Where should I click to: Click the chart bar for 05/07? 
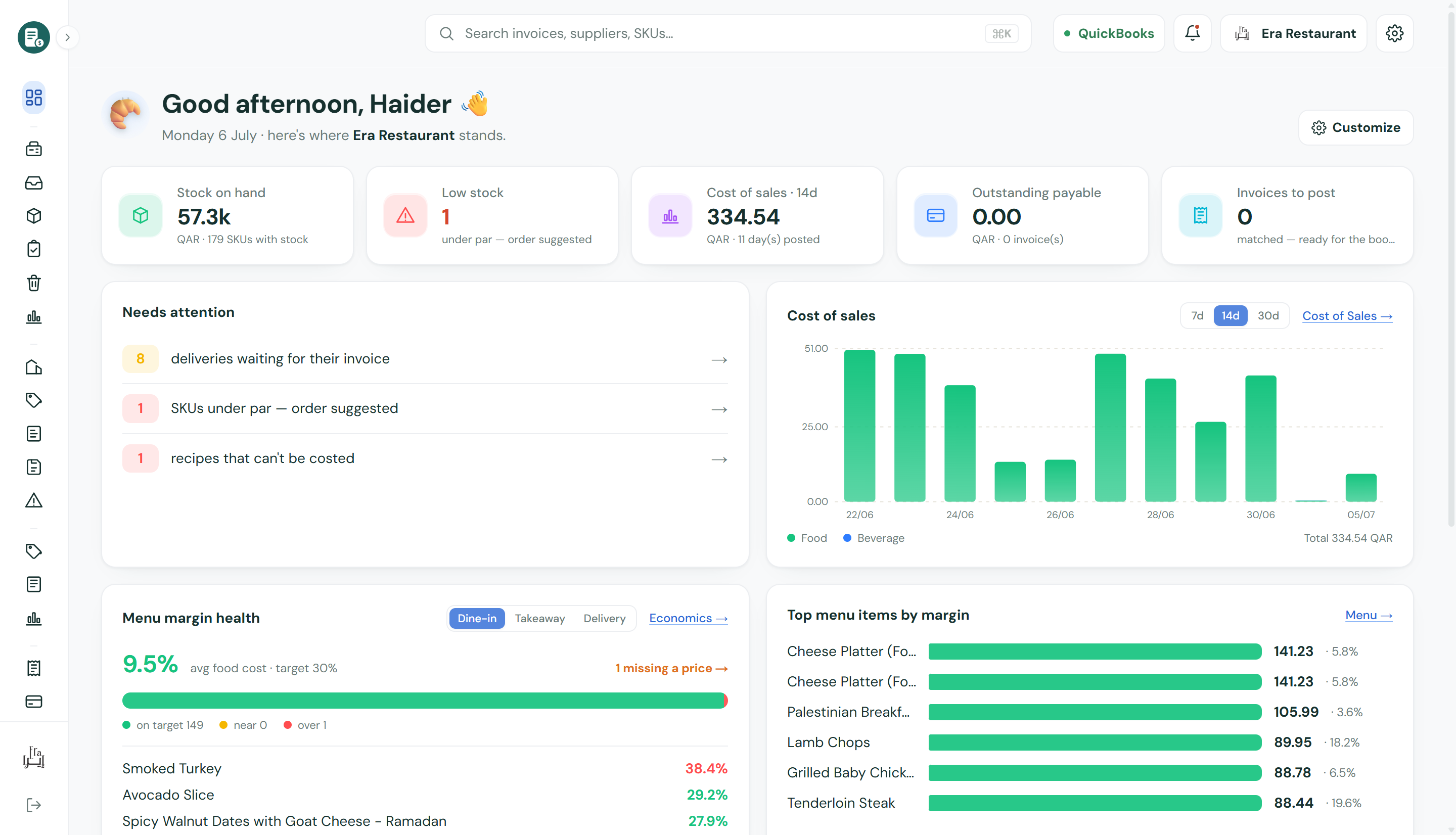point(1361,487)
